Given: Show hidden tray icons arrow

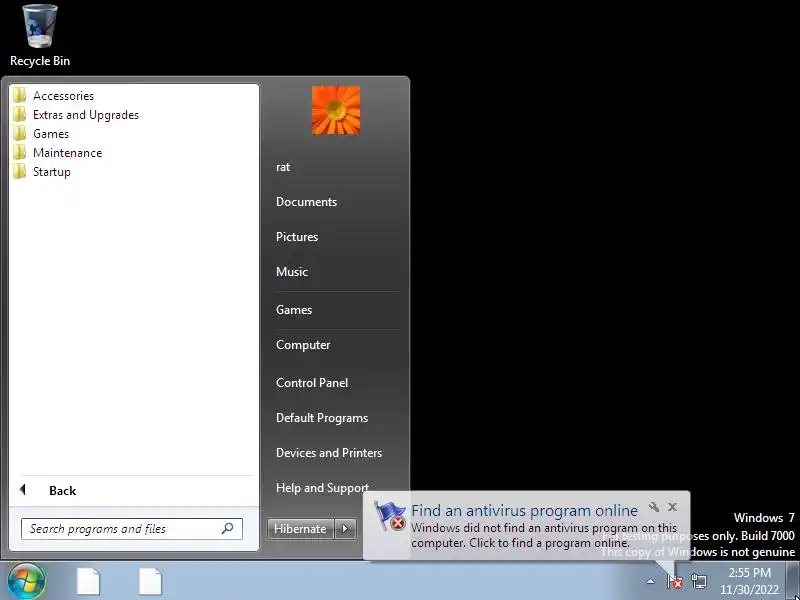Looking at the screenshot, I should pyautogui.click(x=651, y=581).
